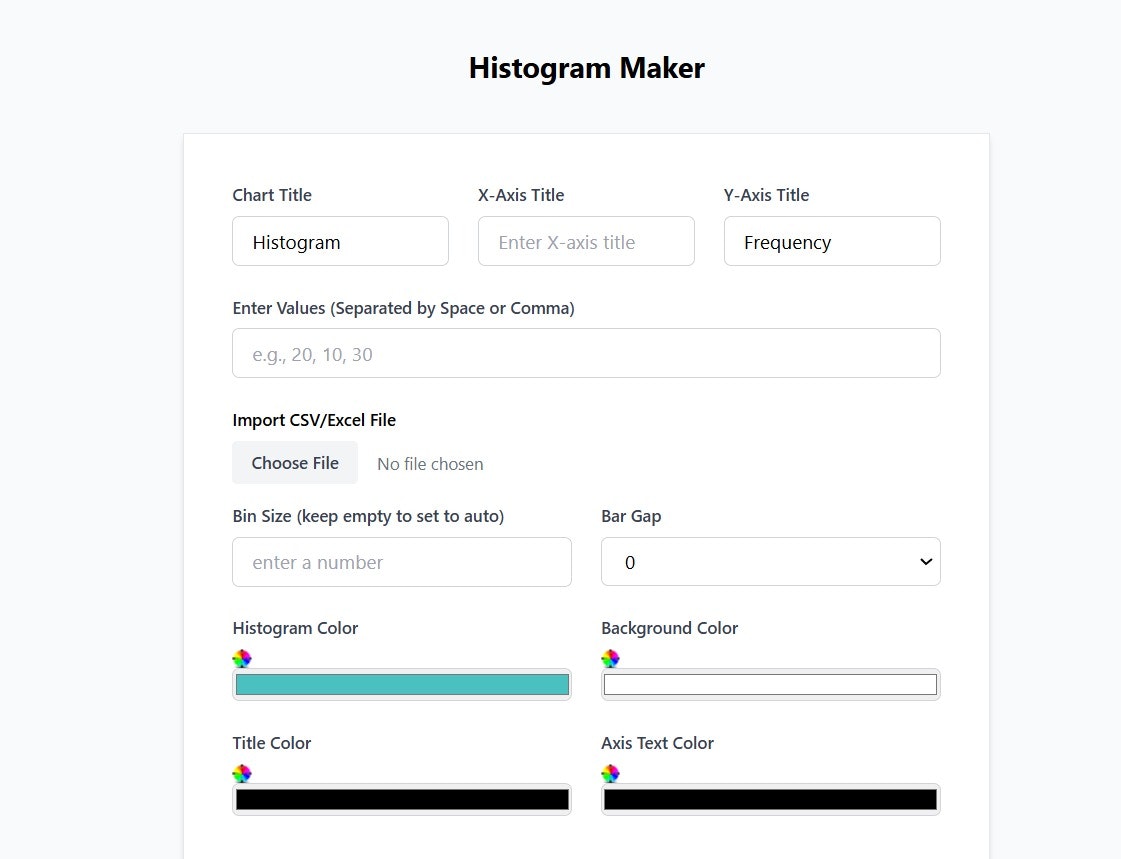The width and height of the screenshot is (1121, 859).
Task: Open the Title Color rainbow picker icon
Action: 241,773
